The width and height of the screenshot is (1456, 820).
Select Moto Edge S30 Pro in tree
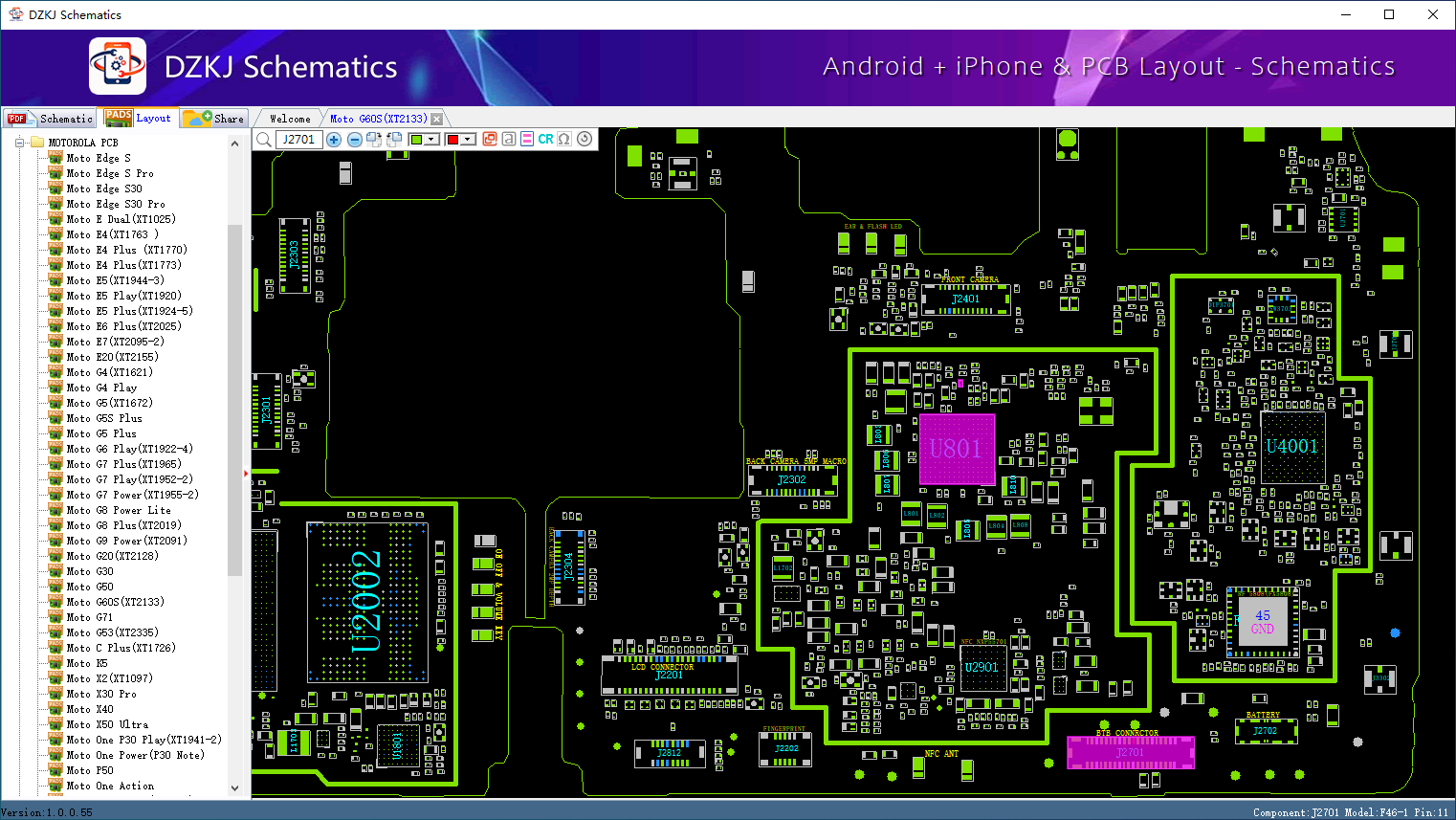pos(116,204)
